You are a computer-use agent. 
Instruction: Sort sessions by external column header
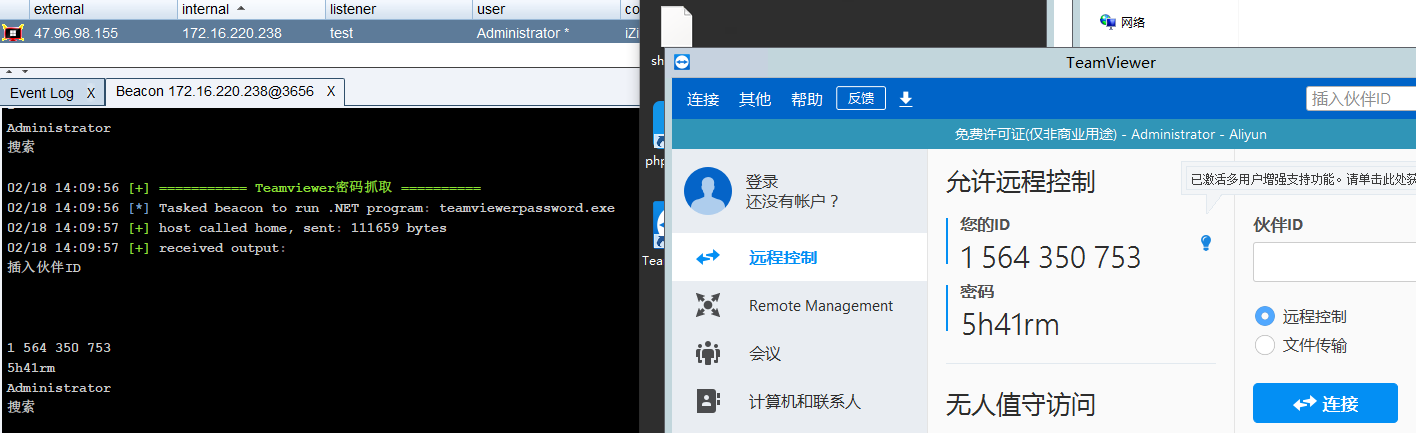(x=104, y=9)
